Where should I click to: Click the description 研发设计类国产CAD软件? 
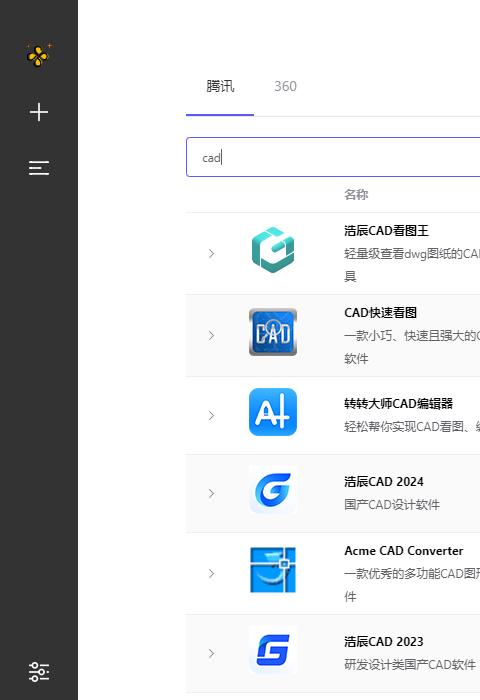pyautogui.click(x=410, y=665)
